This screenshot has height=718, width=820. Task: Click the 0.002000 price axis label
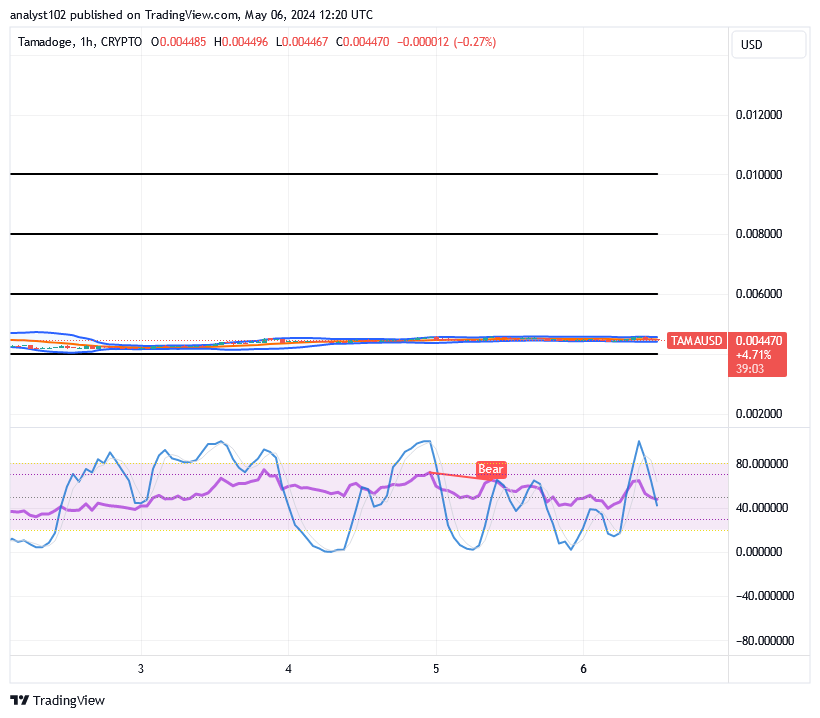click(x=759, y=414)
